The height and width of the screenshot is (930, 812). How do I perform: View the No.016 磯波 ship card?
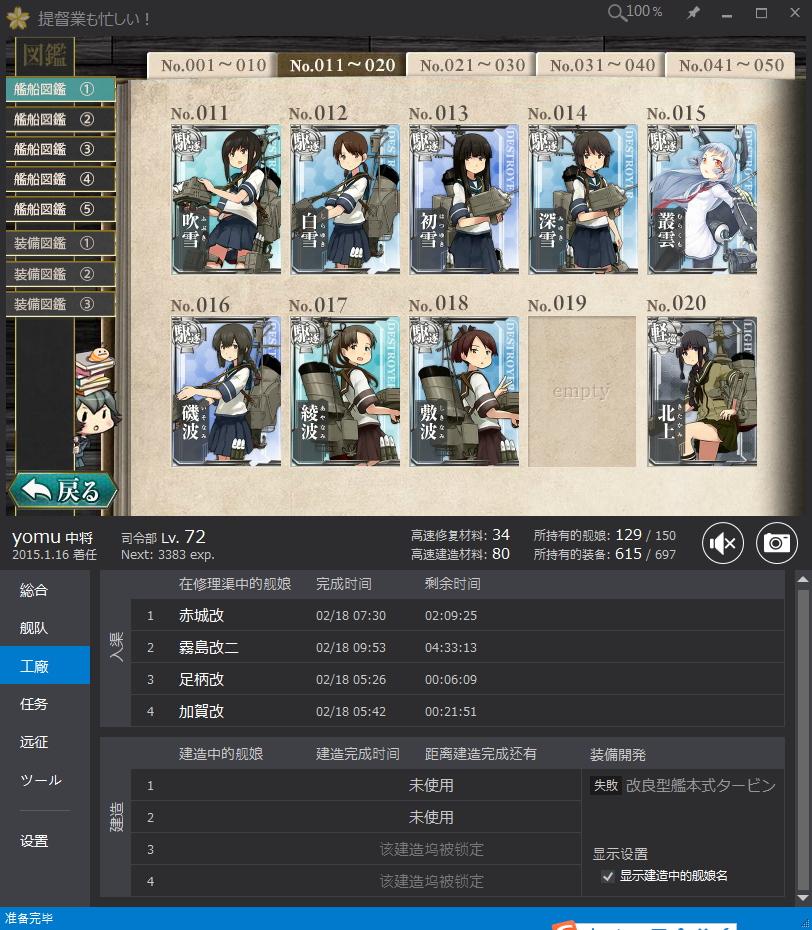[226, 391]
